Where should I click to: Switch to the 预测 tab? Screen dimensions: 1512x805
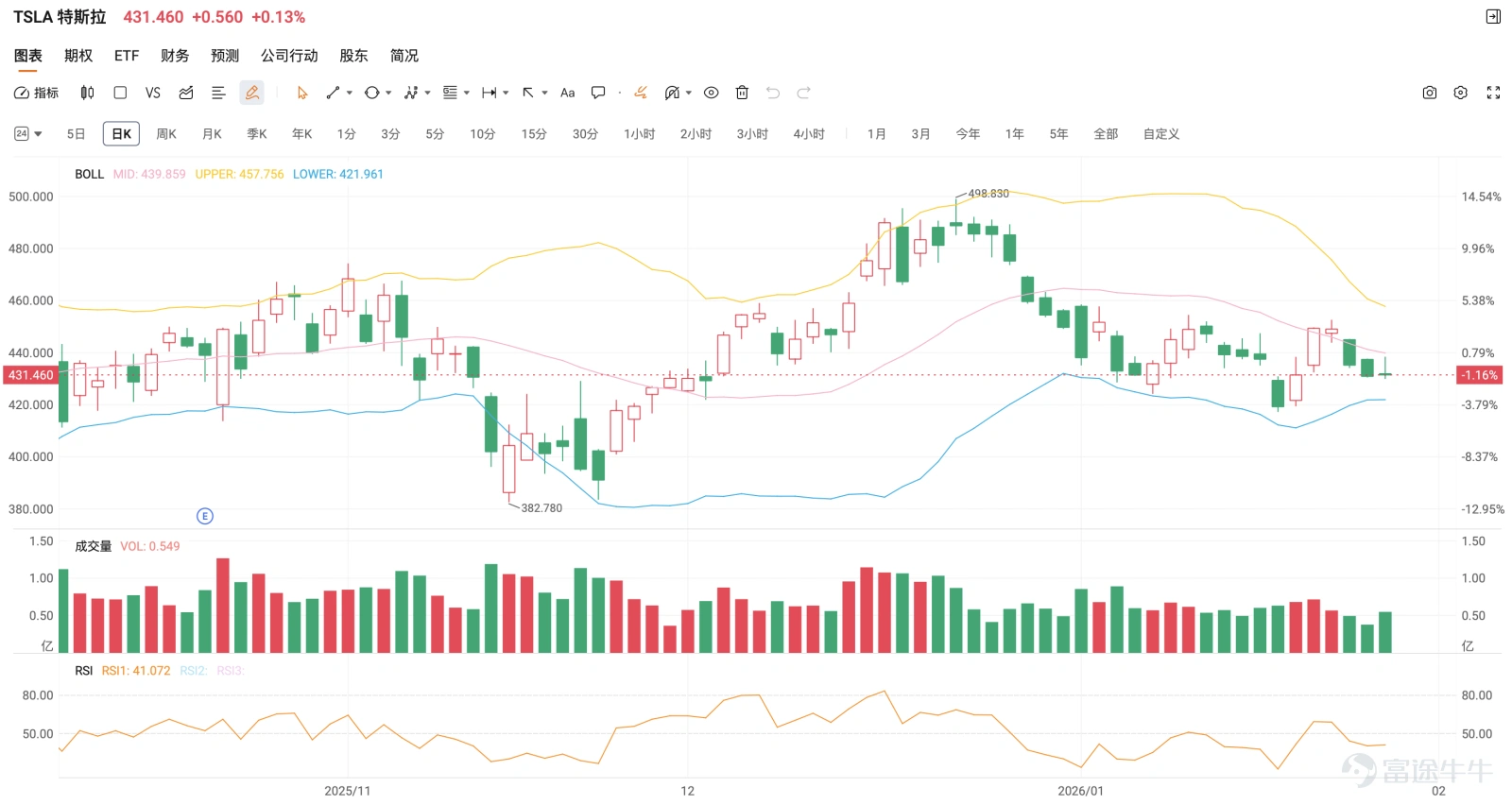[x=225, y=56]
